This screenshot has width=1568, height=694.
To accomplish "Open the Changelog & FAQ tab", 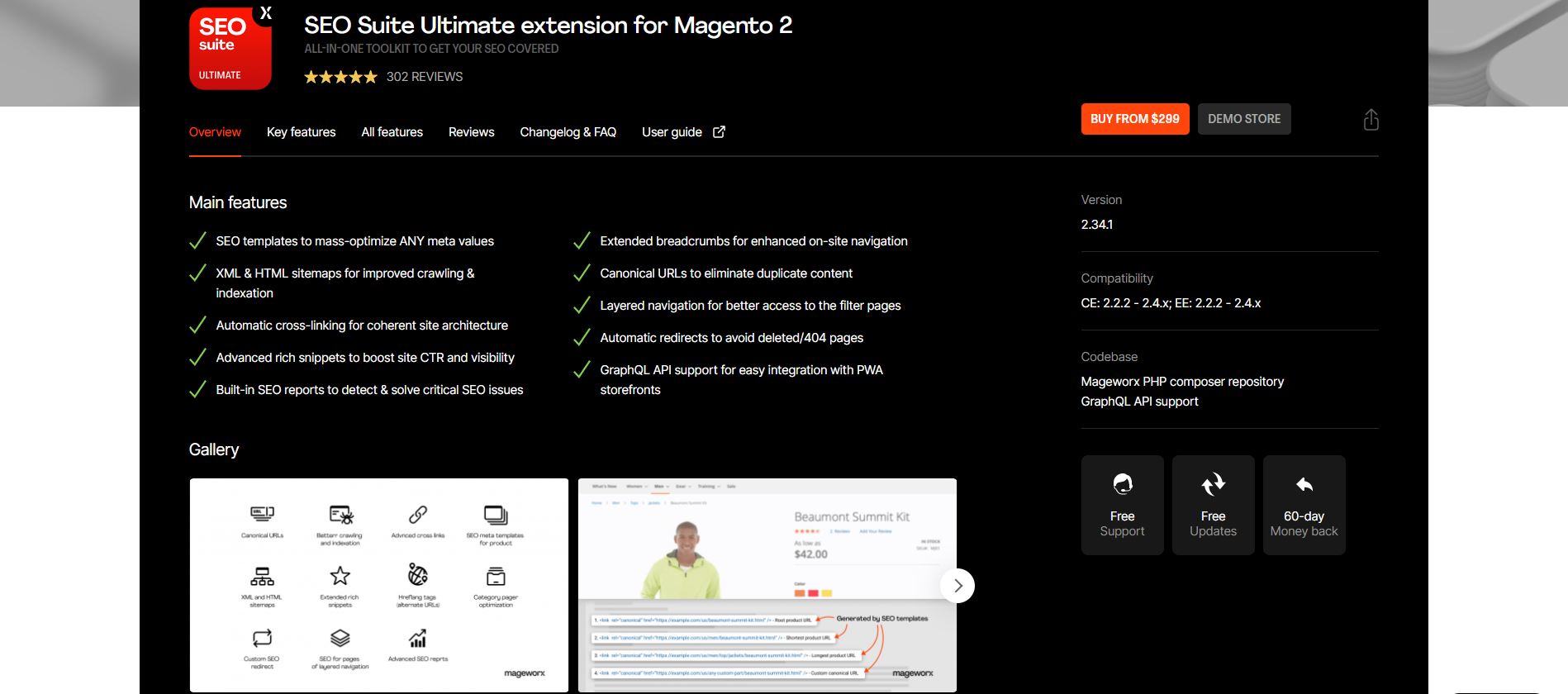I will [x=568, y=132].
